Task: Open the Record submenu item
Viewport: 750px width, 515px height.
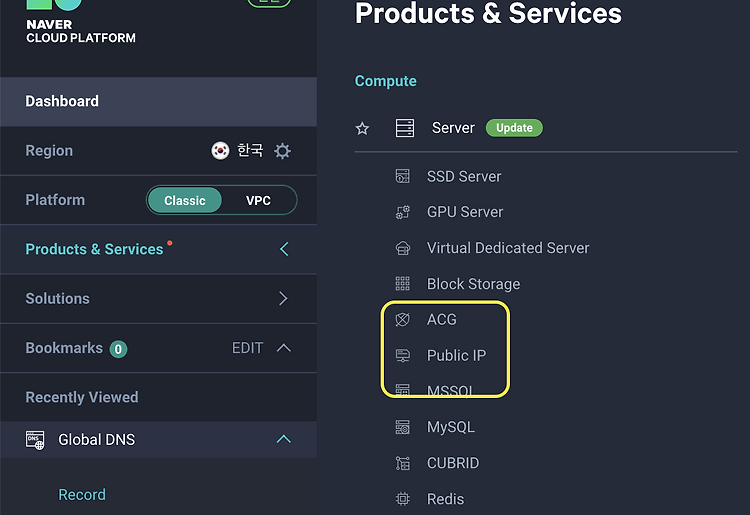Action: tap(82, 494)
